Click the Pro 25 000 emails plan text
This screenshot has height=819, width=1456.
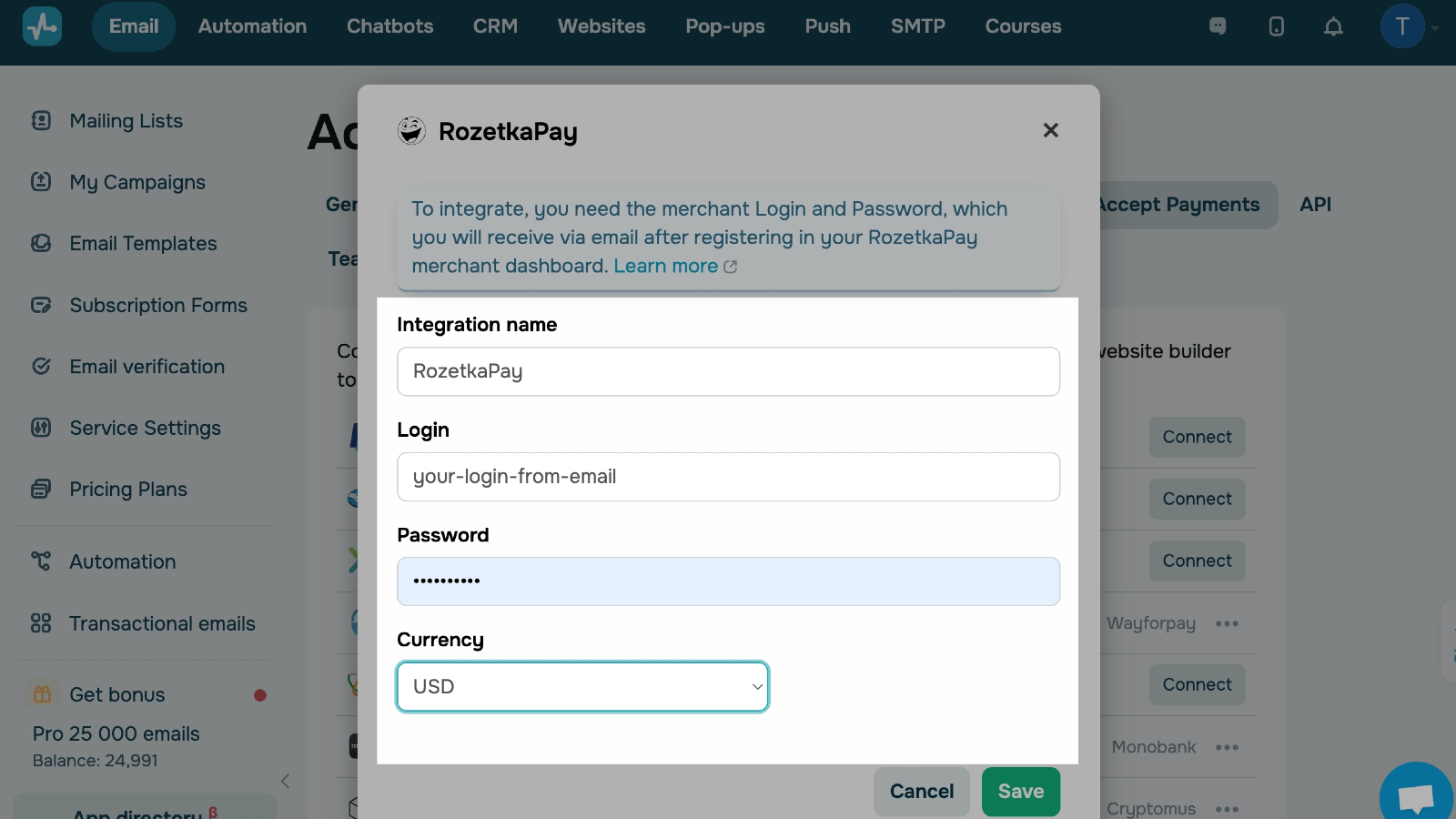click(x=116, y=734)
